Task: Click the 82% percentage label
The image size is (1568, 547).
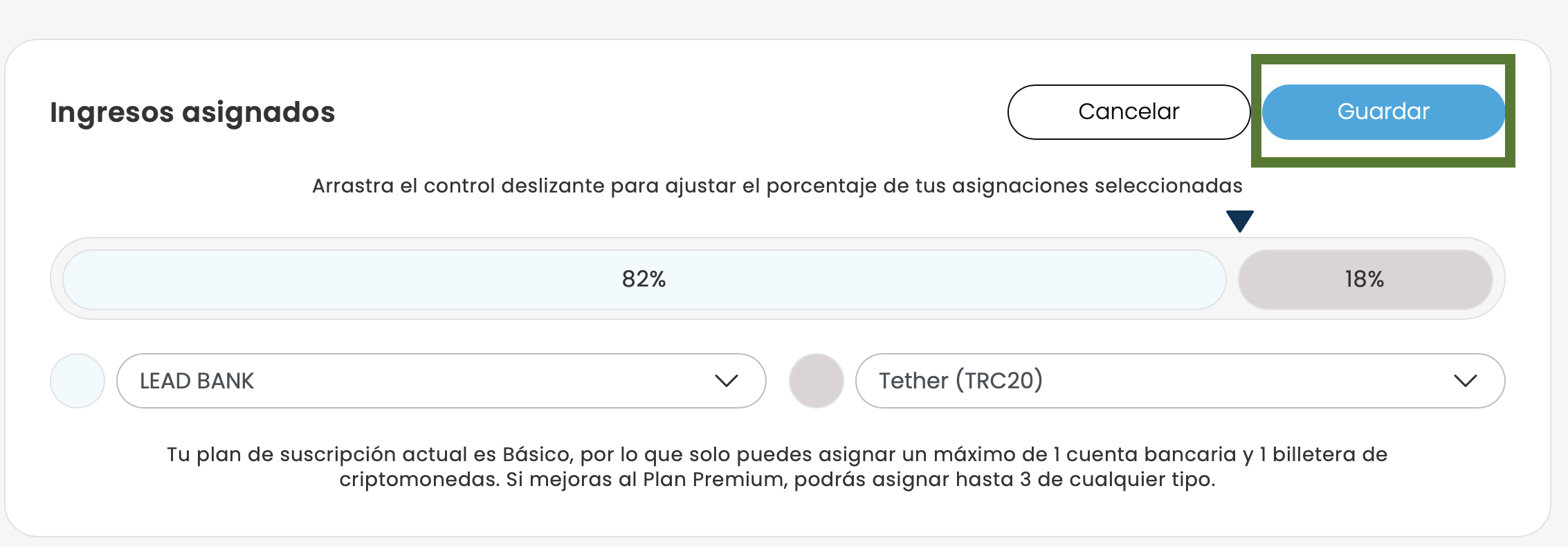Action: tap(644, 279)
